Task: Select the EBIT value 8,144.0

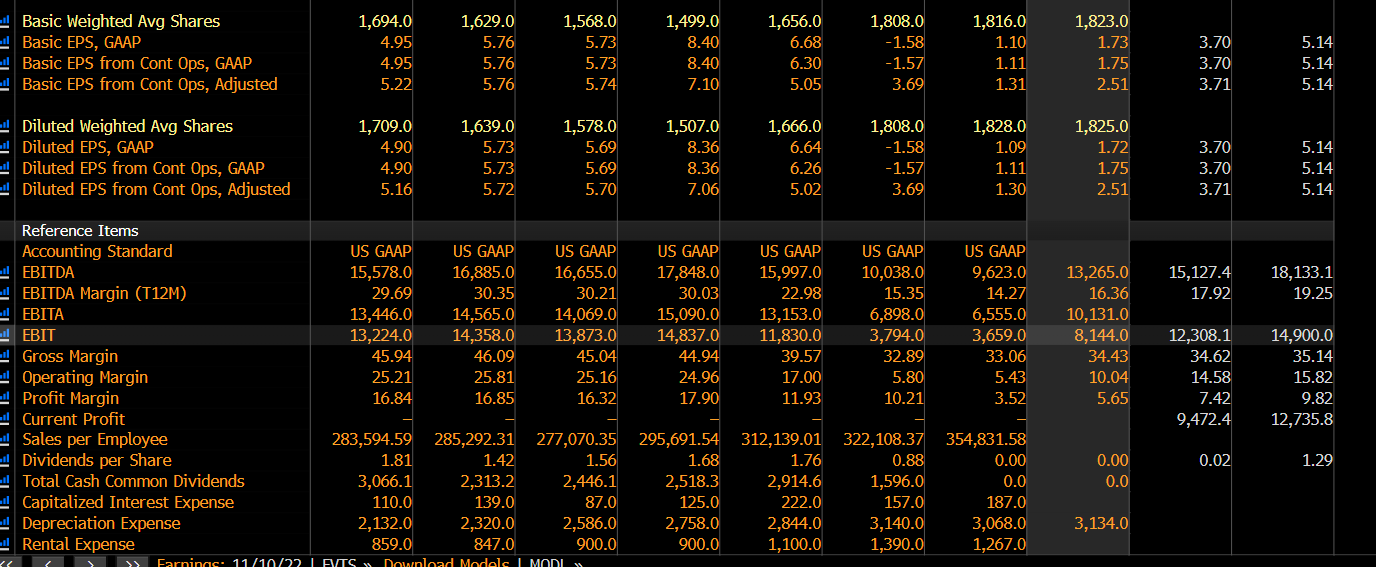Action: pyautogui.click(x=1101, y=335)
